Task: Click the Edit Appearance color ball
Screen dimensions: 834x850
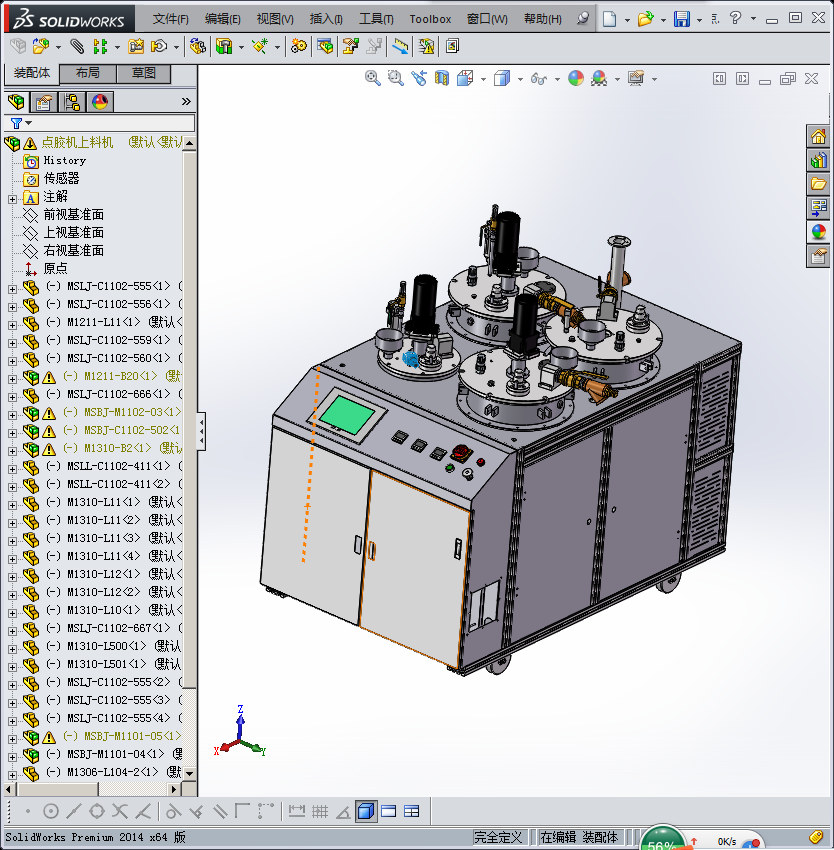Action: pos(575,79)
